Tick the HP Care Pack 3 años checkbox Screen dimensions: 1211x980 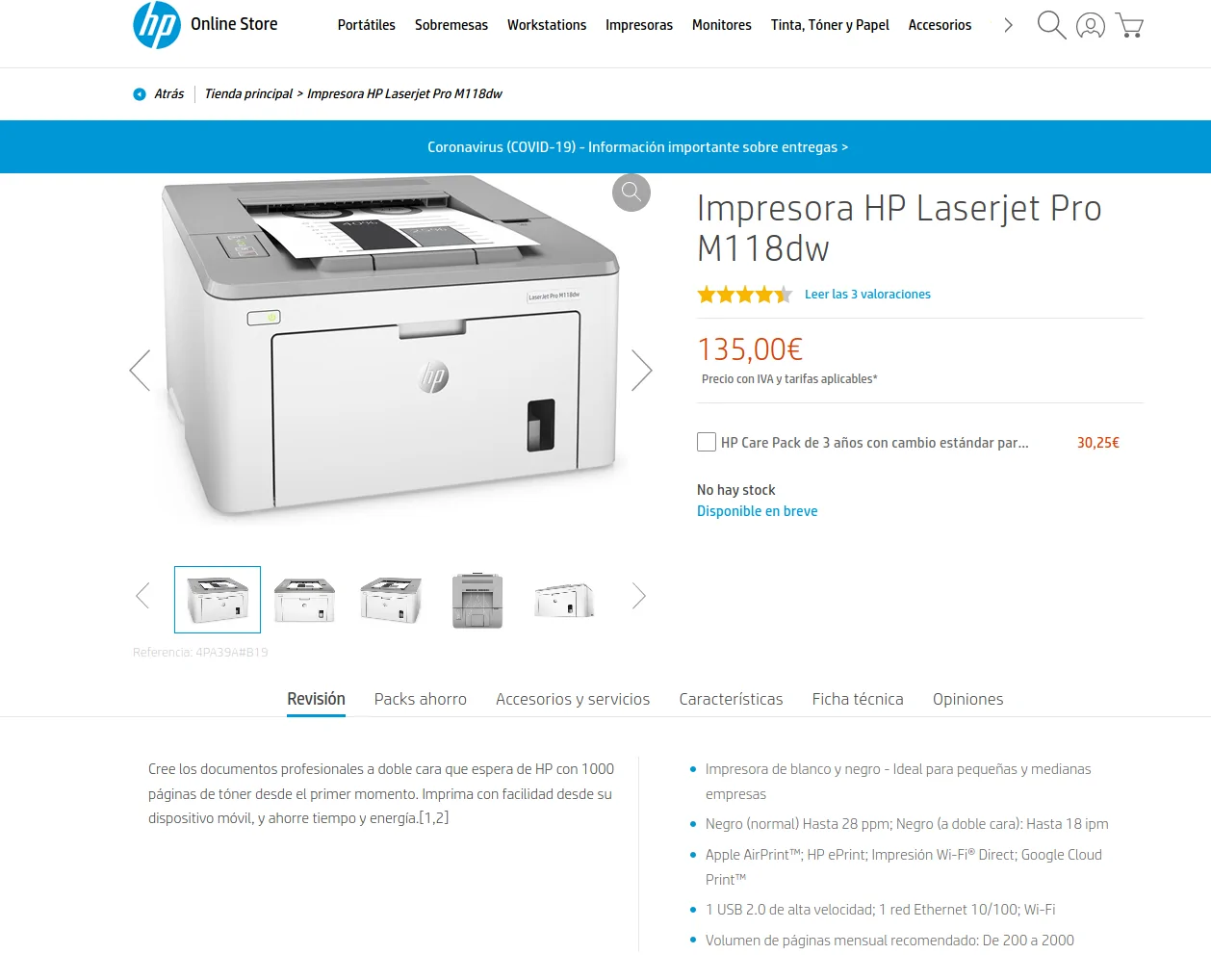coord(707,442)
